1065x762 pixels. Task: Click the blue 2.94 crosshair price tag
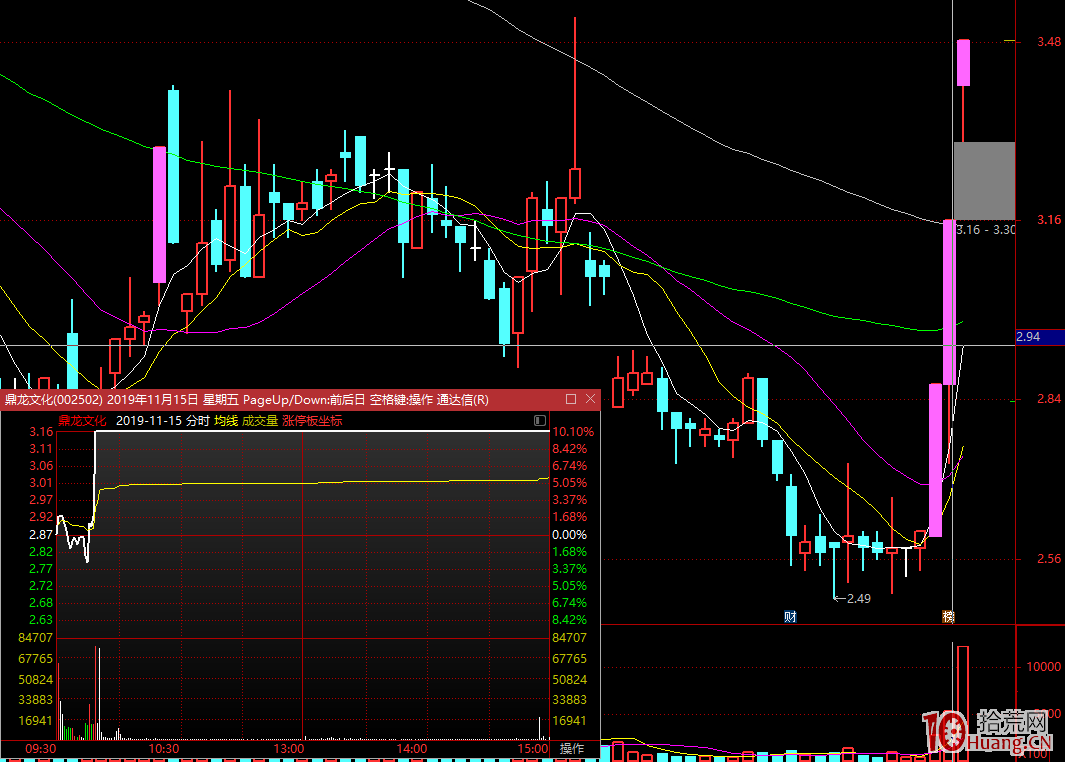(1039, 337)
